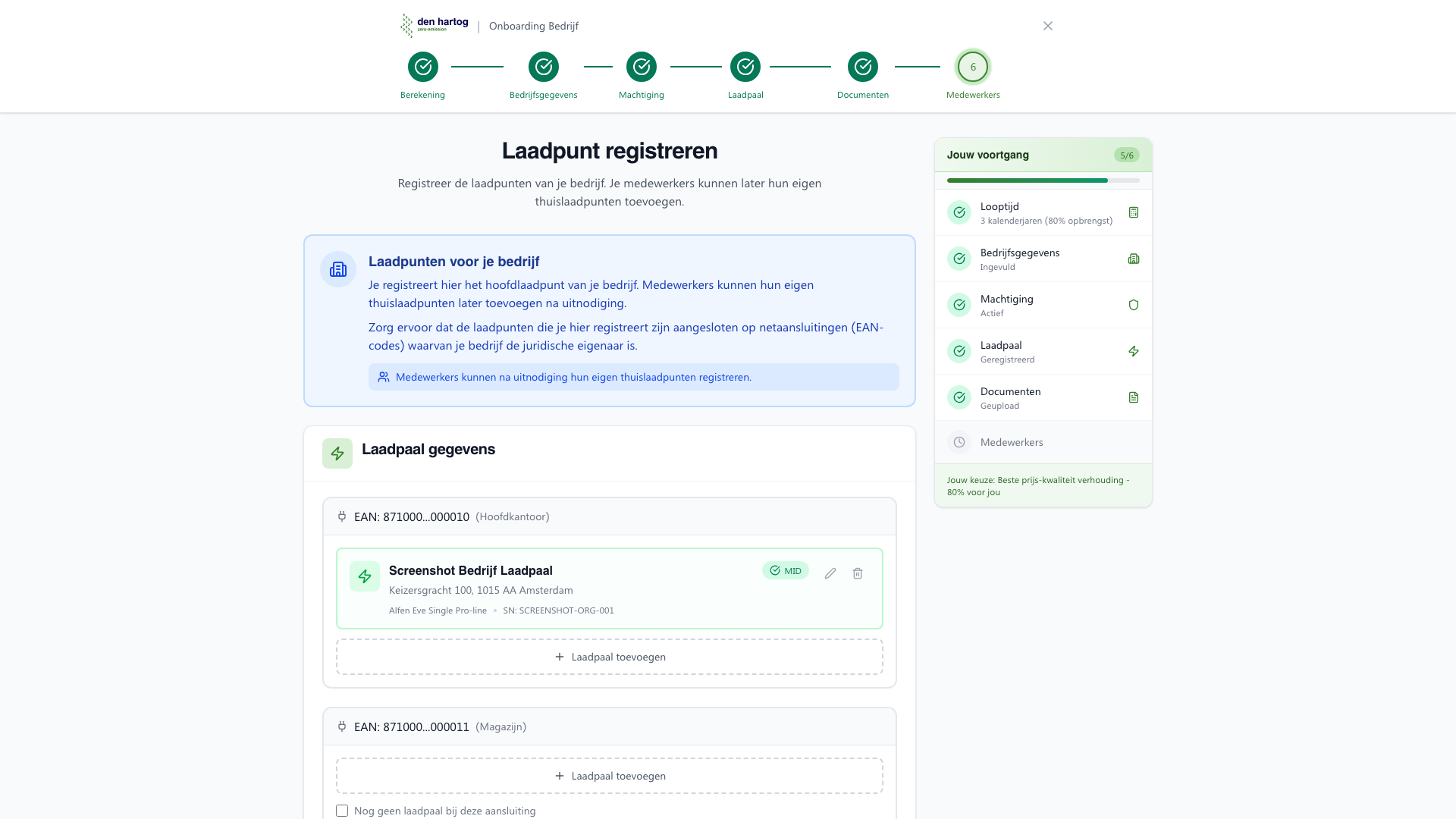
Task: Click Laadpaal toevoegen under Magazijn
Action: [610, 775]
